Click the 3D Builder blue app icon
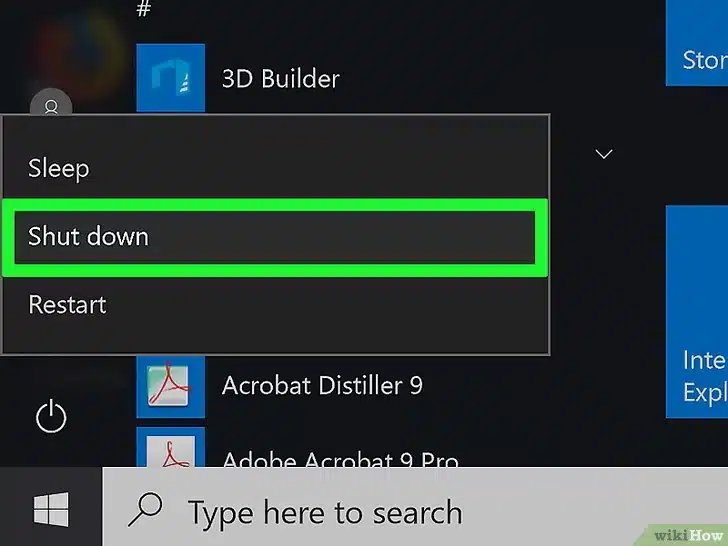Screen dimensions: 728x546 (x=170, y=78)
